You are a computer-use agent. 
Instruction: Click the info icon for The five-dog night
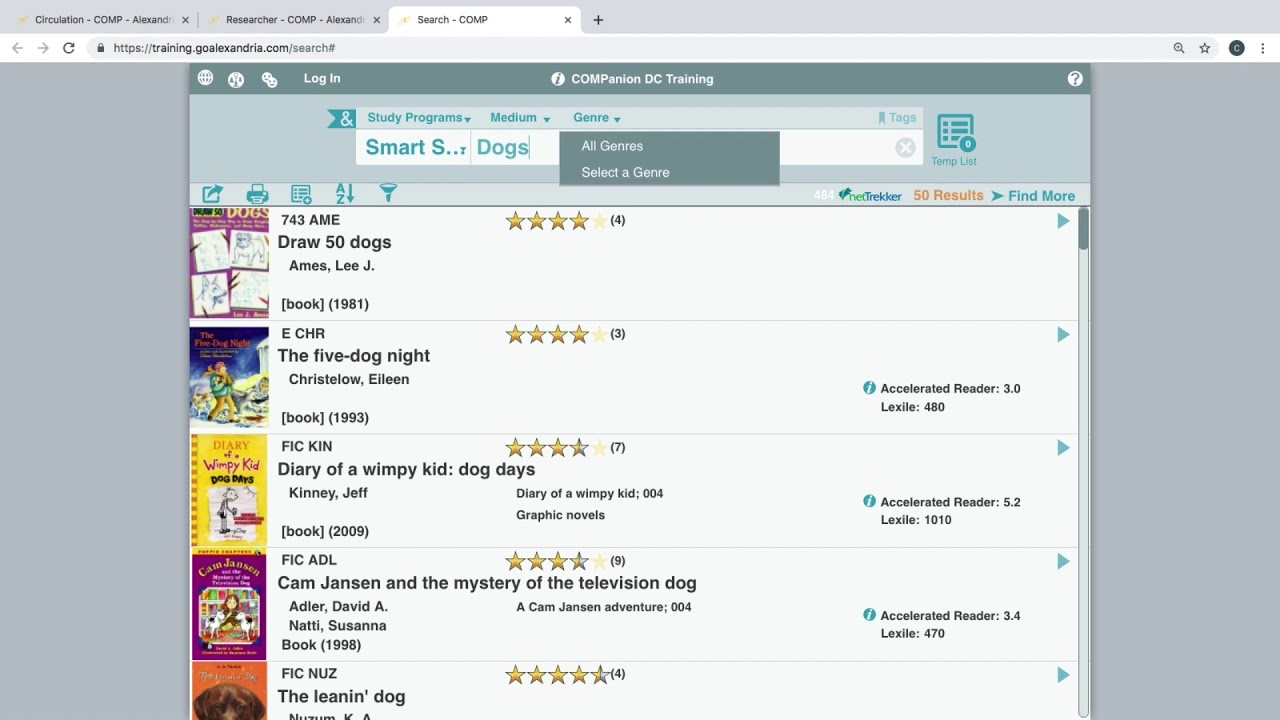869,388
